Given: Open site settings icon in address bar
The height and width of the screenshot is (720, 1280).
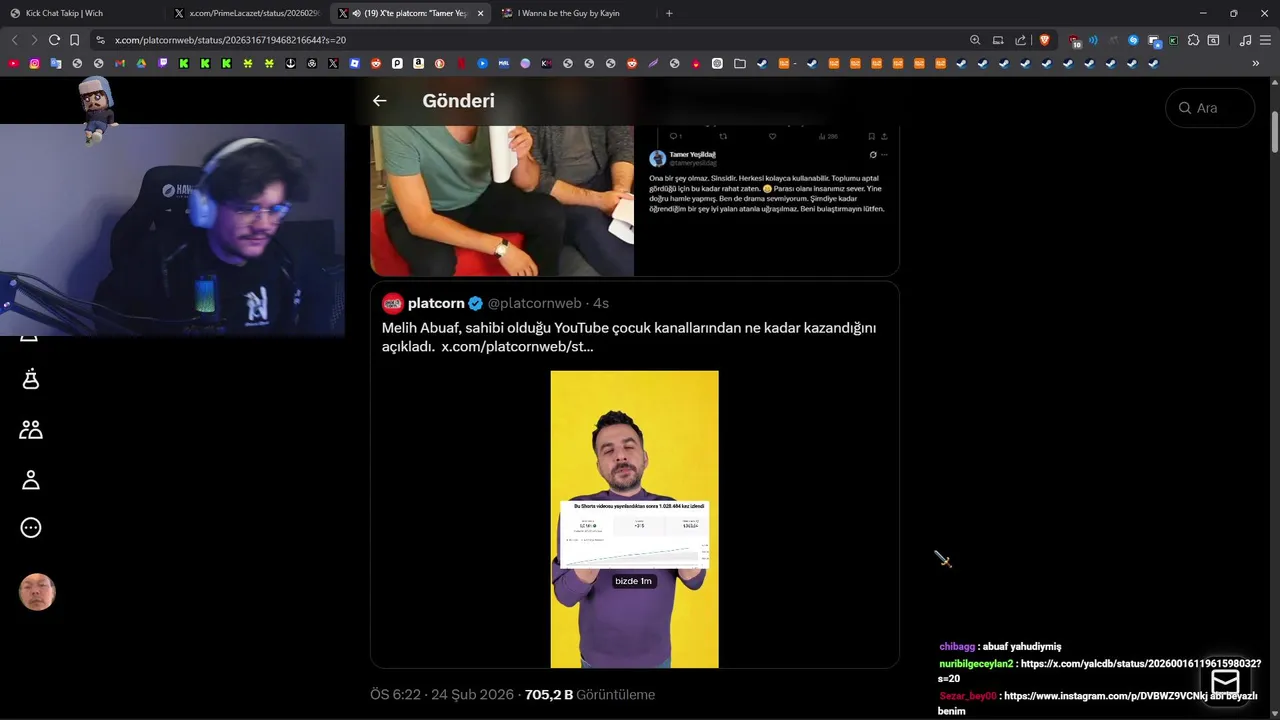Looking at the screenshot, I should [100, 40].
